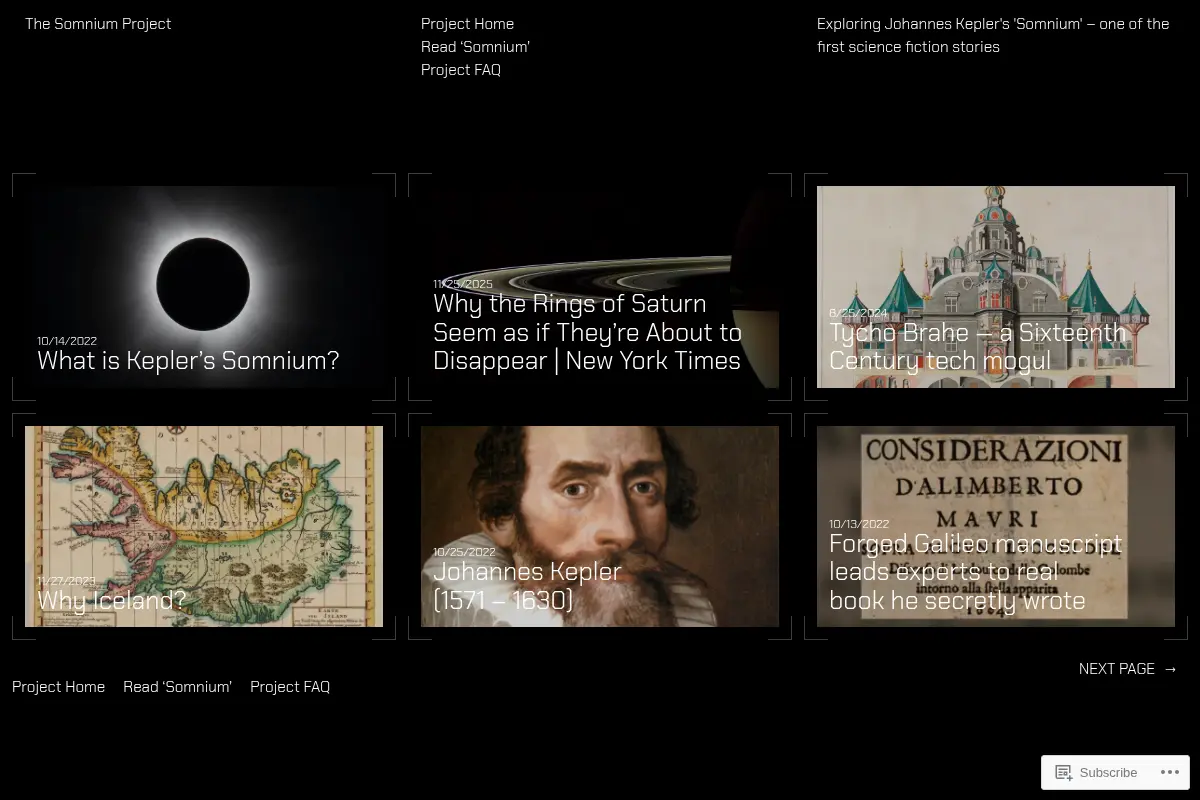Screen dimensions: 1200x800
Task: Go to Project Home in header menu
Action: [x=467, y=24]
